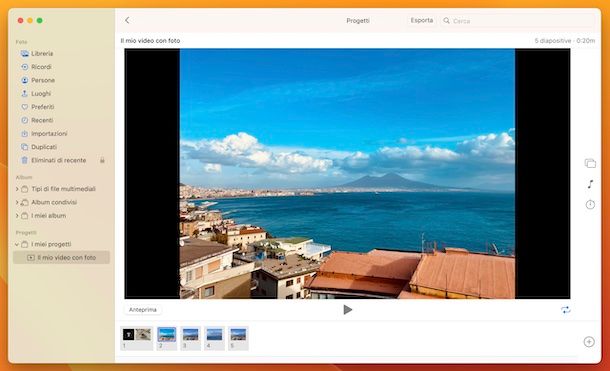Go back with the left chevron arrow
This screenshot has height=371, width=610.
tap(127, 20)
